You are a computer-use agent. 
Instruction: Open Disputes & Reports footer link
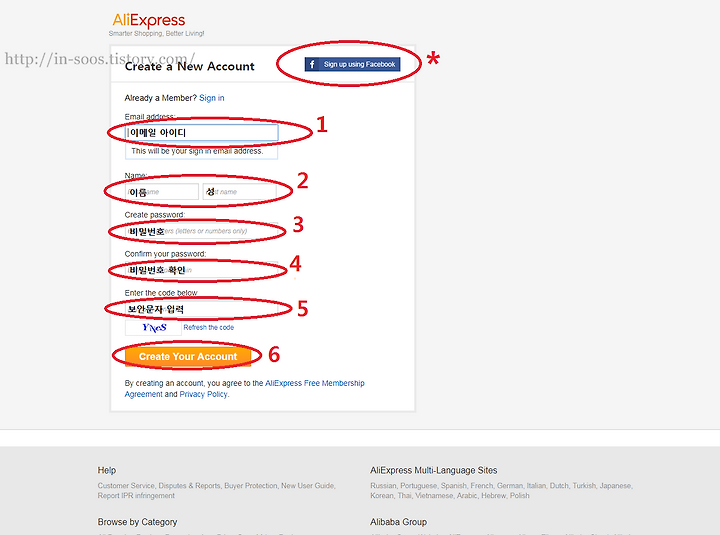tap(189, 486)
